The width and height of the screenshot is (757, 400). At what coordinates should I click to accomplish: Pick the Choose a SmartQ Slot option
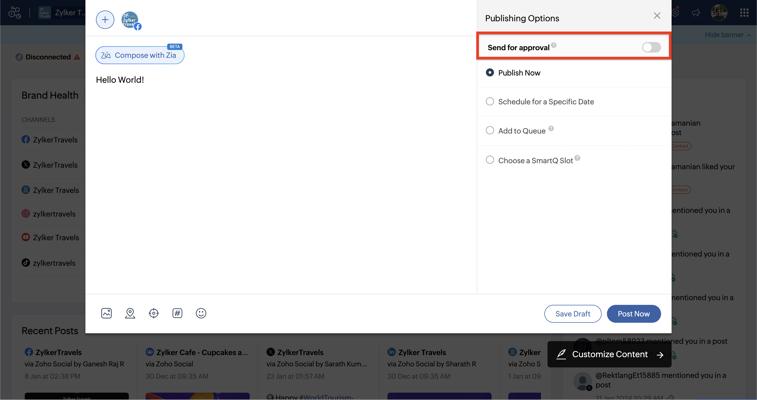(490, 160)
